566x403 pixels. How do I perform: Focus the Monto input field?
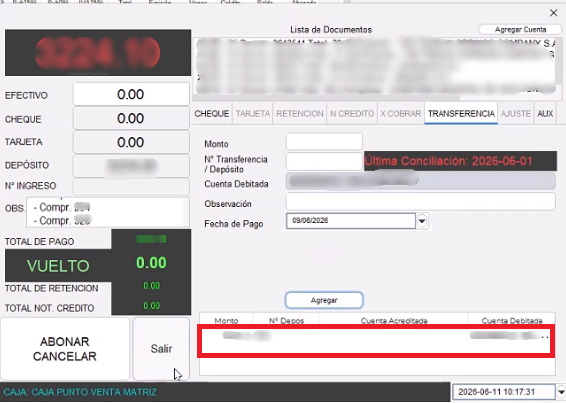click(x=324, y=142)
